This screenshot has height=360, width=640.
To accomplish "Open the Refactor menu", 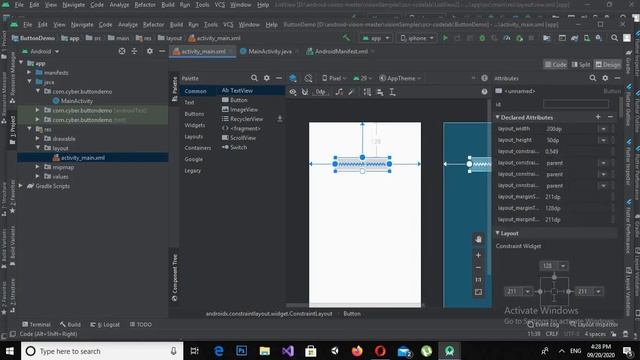I will coord(153,24).
